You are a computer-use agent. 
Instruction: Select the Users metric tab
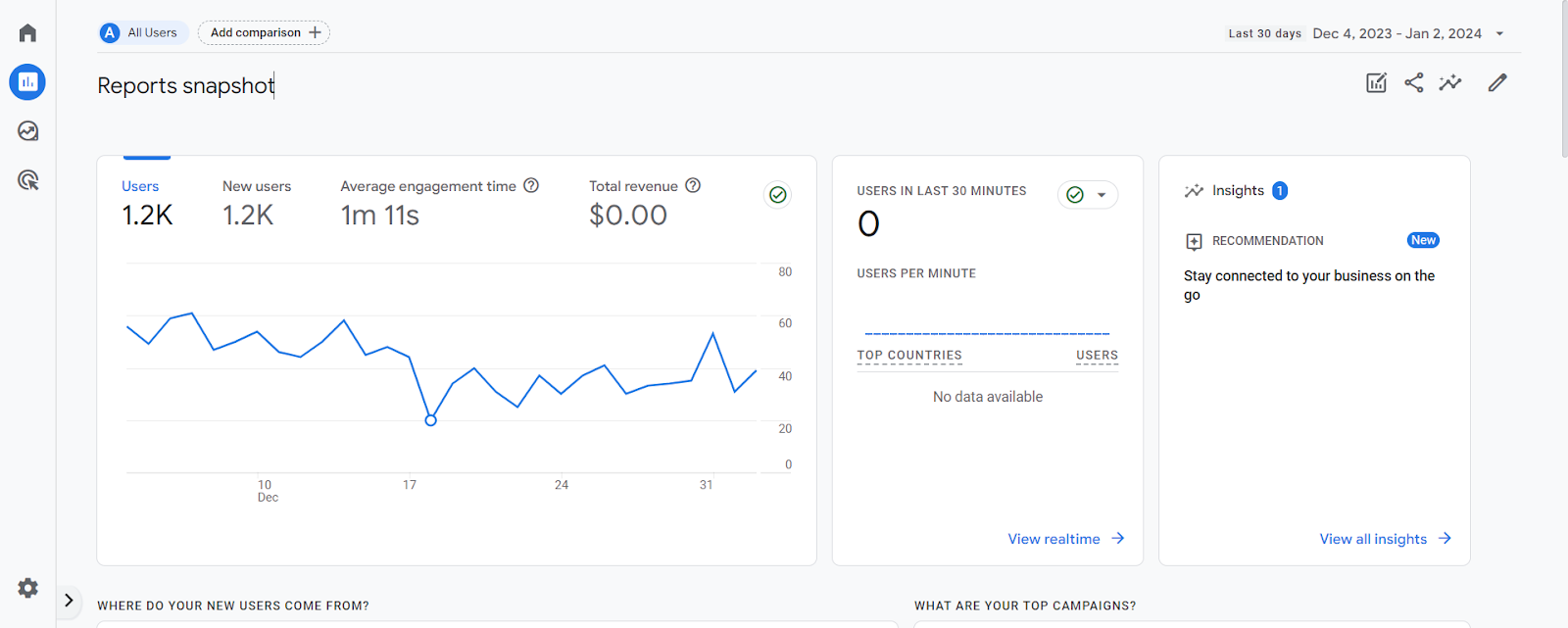point(147,204)
